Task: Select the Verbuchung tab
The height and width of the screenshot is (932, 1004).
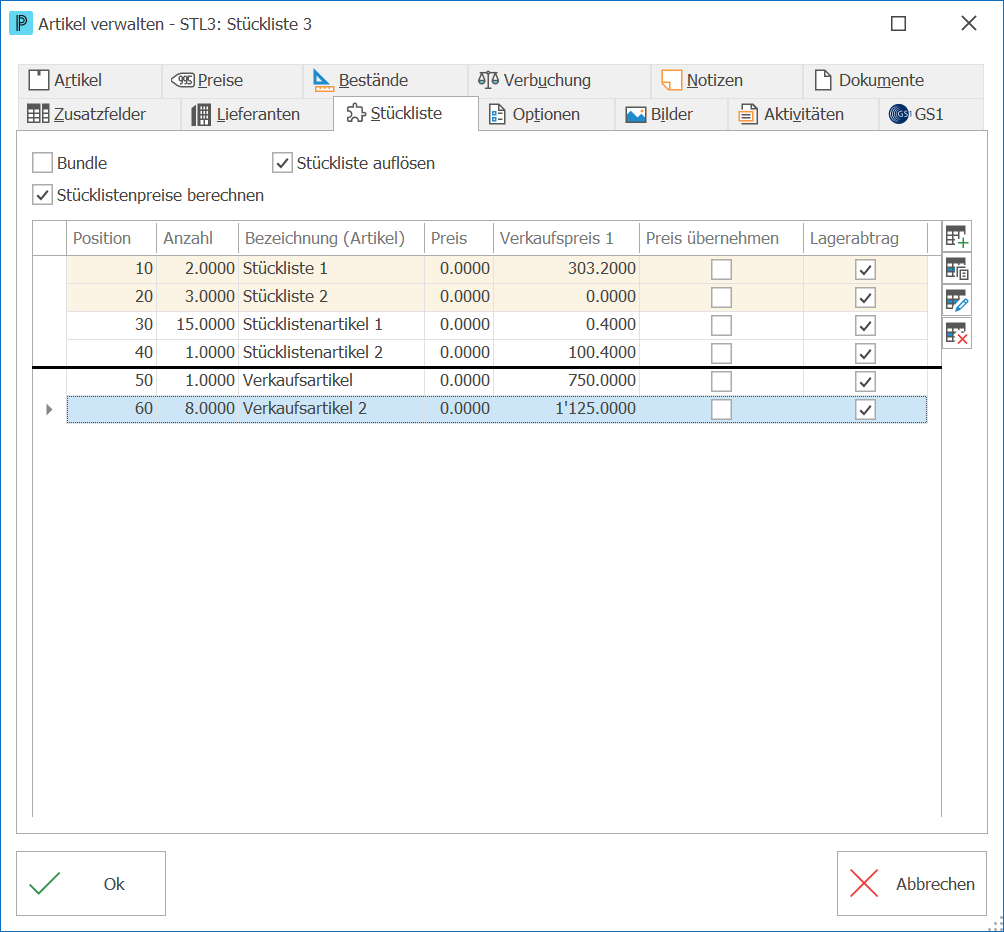Action: (560, 81)
